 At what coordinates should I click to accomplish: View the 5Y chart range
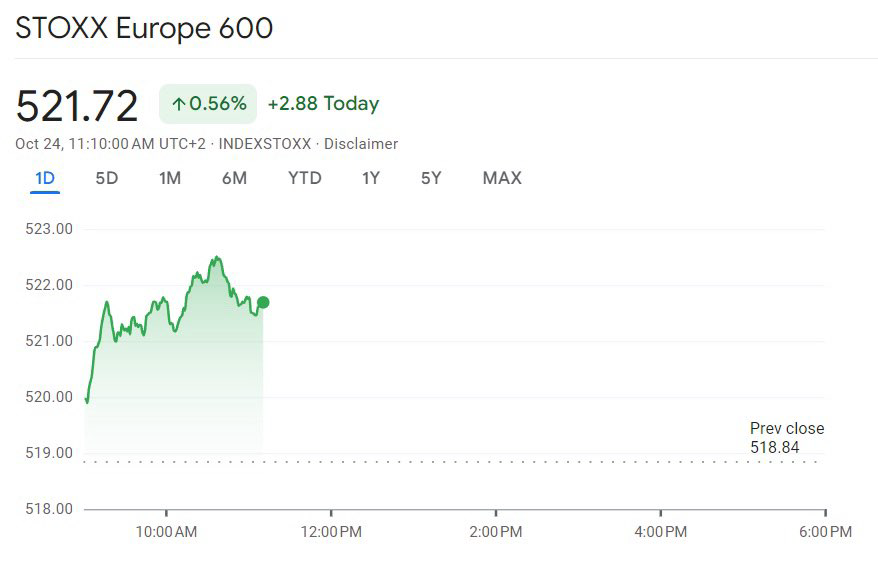[x=431, y=178]
